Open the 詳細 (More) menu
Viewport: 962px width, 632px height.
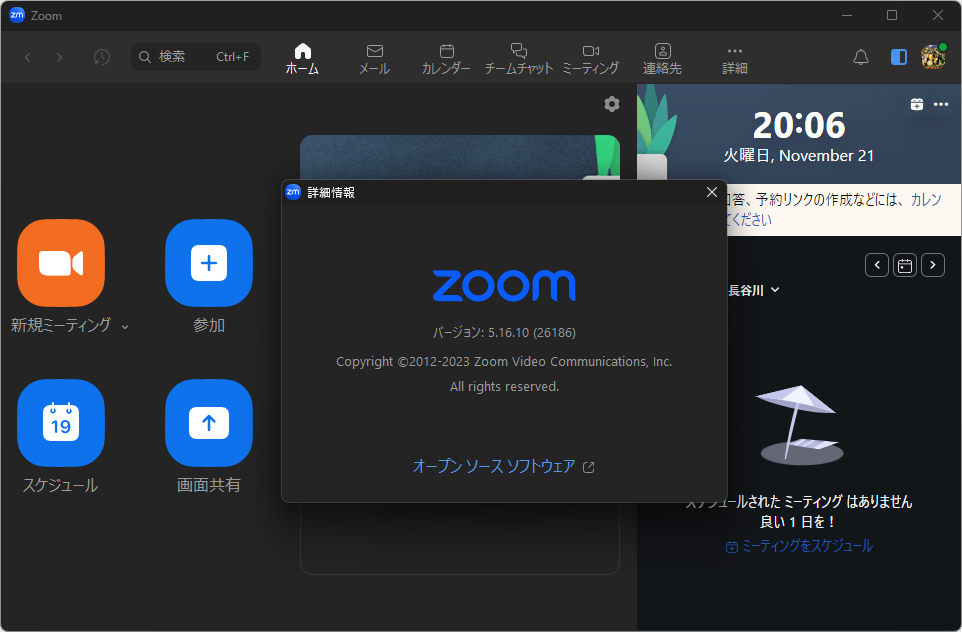[735, 57]
